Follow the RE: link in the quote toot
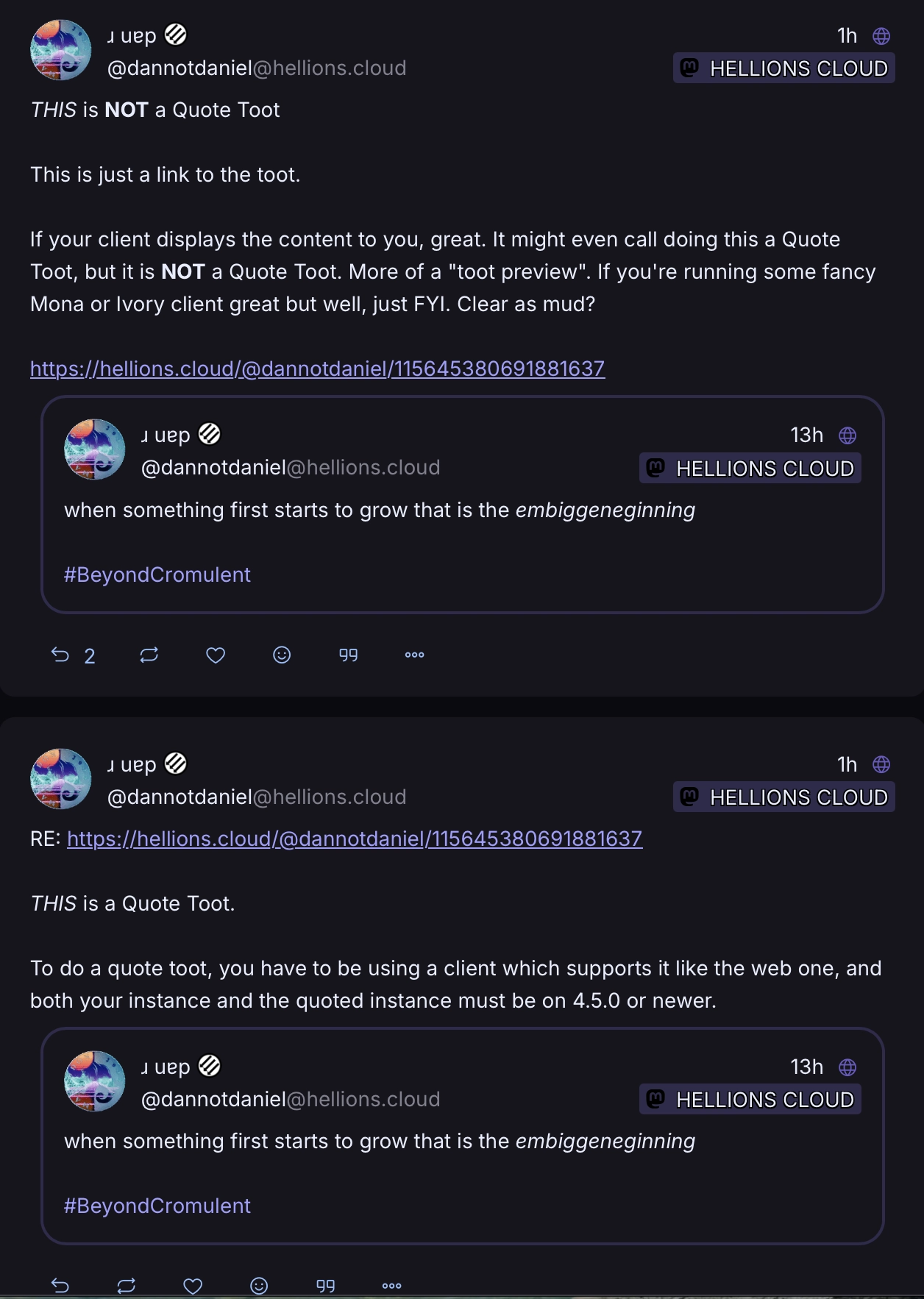 point(355,838)
